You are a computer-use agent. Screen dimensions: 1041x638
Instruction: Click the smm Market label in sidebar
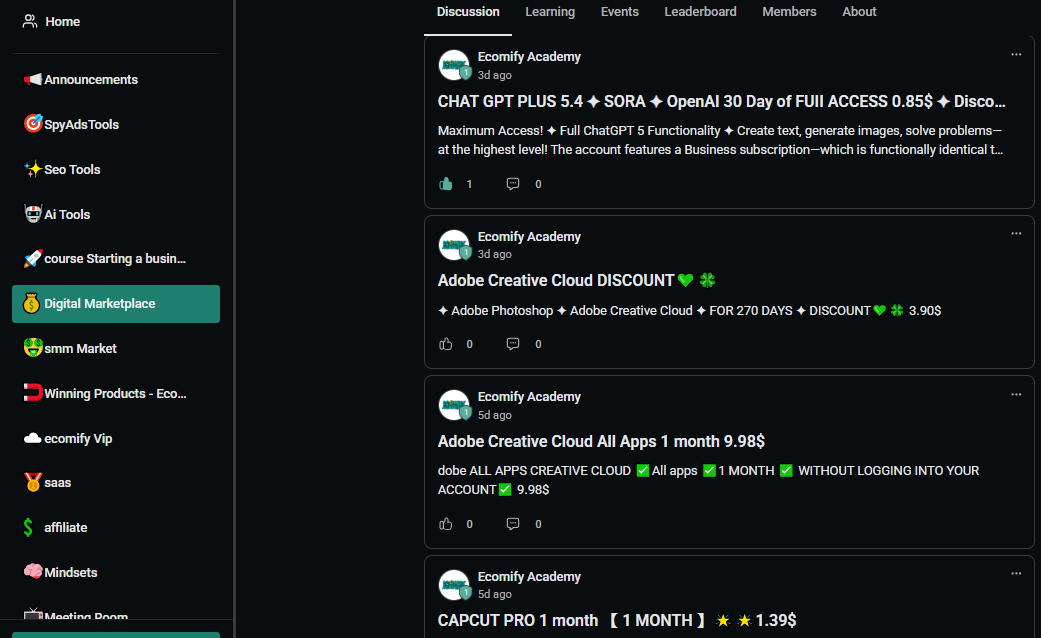[x=80, y=349]
